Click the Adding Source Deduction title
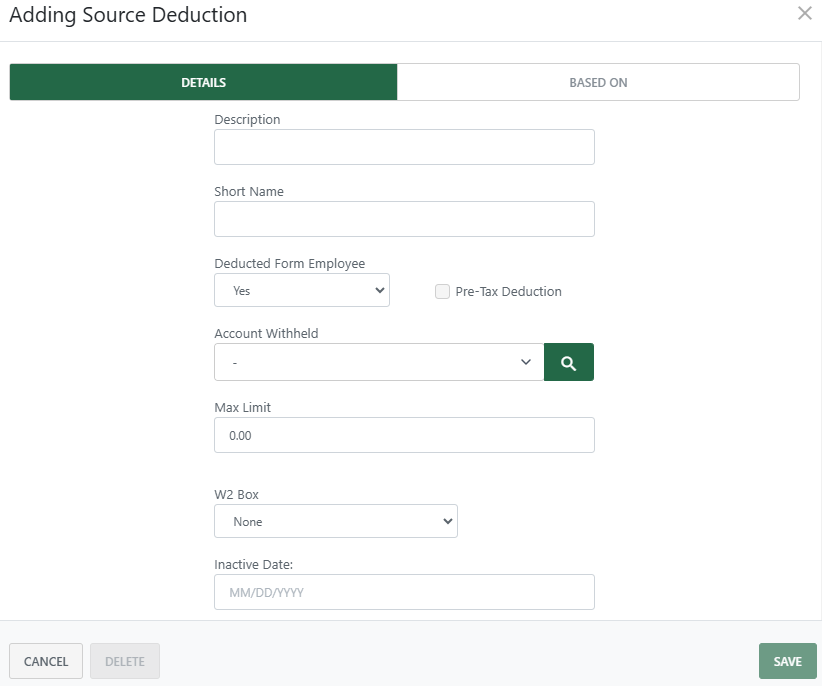The width and height of the screenshot is (822, 686). click(127, 15)
